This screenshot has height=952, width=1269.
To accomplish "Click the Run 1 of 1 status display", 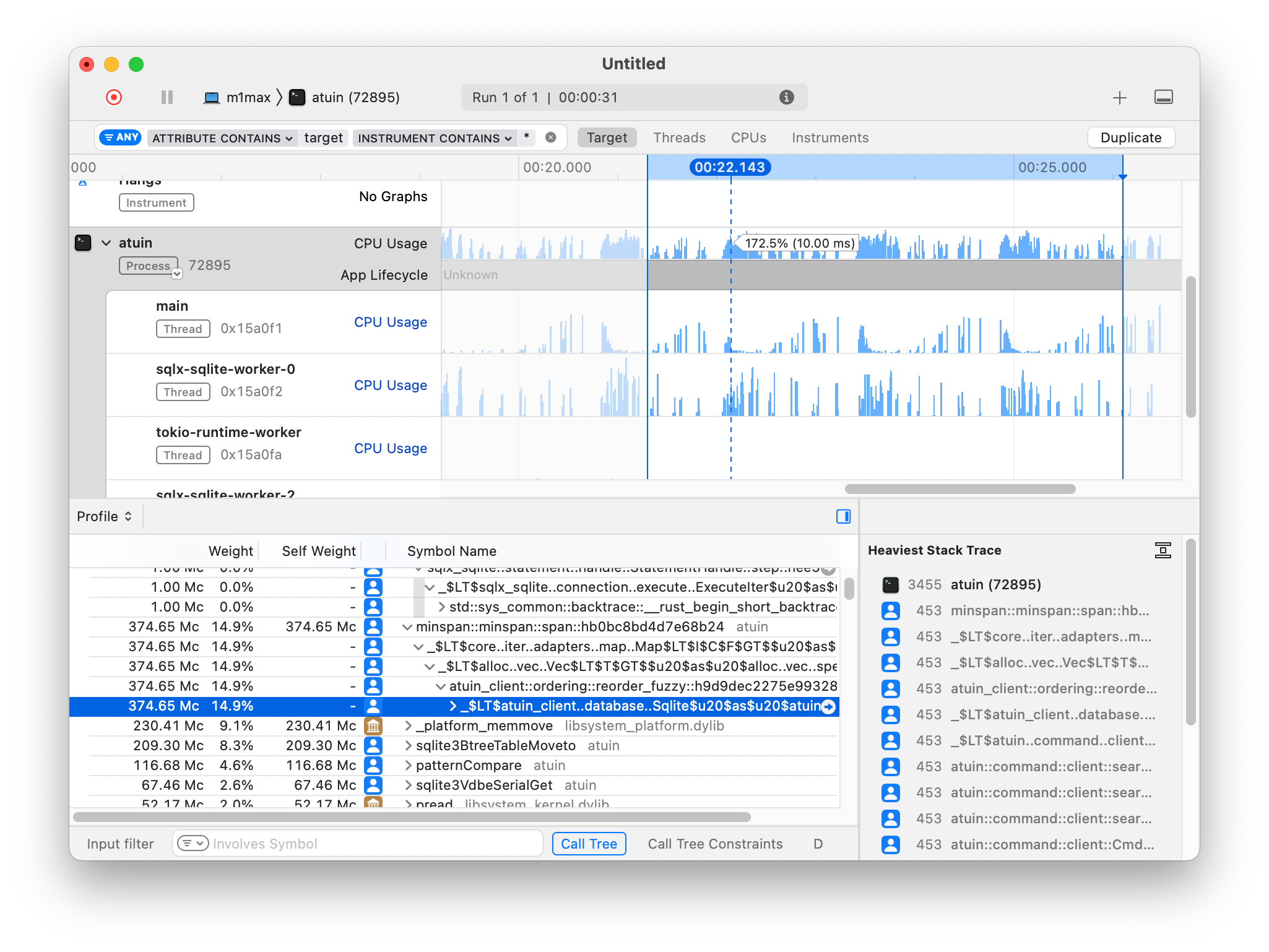I will coord(634,97).
